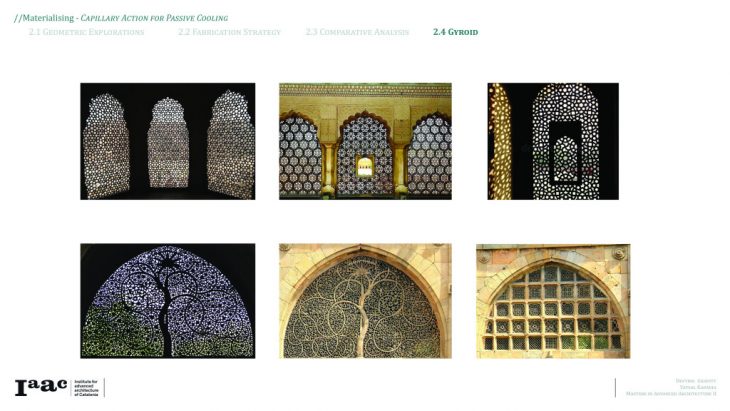Viewport: 730px width, 411px height.
Task: Select the 2.4 Gyroid section heading
Action: coord(455,33)
